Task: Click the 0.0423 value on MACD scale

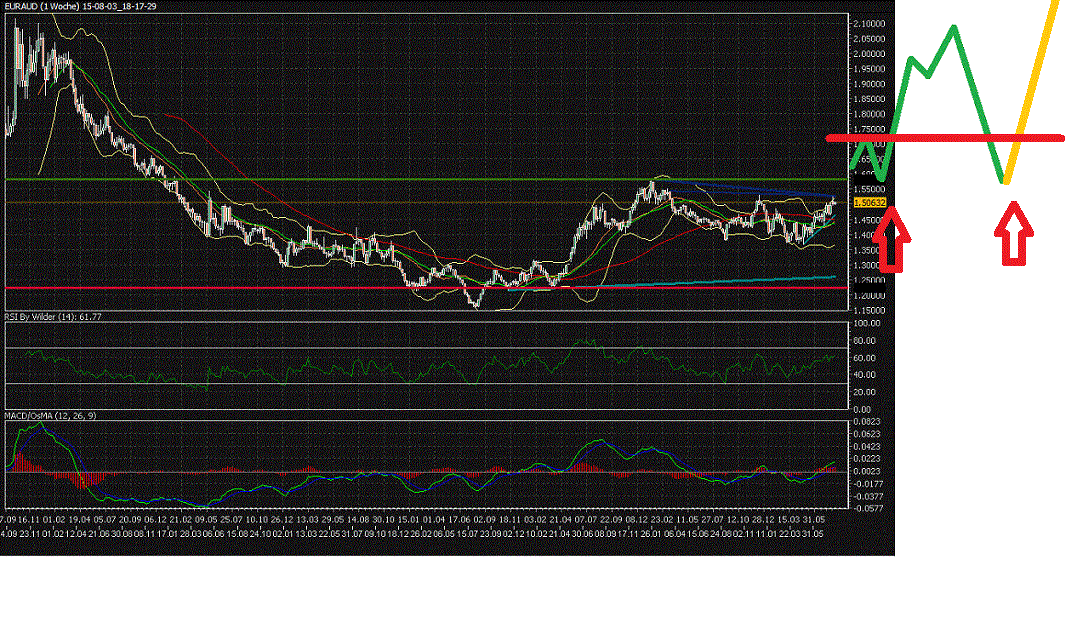Action: tap(868, 447)
